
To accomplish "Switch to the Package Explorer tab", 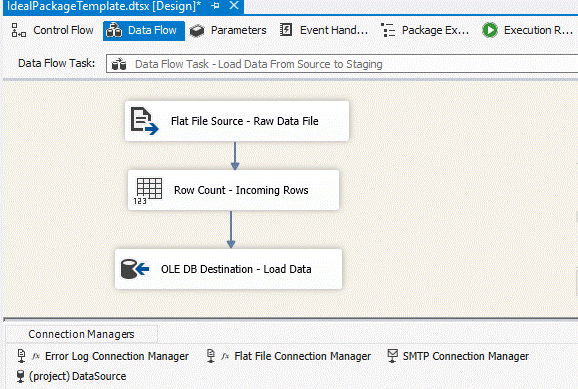I will [425, 30].
